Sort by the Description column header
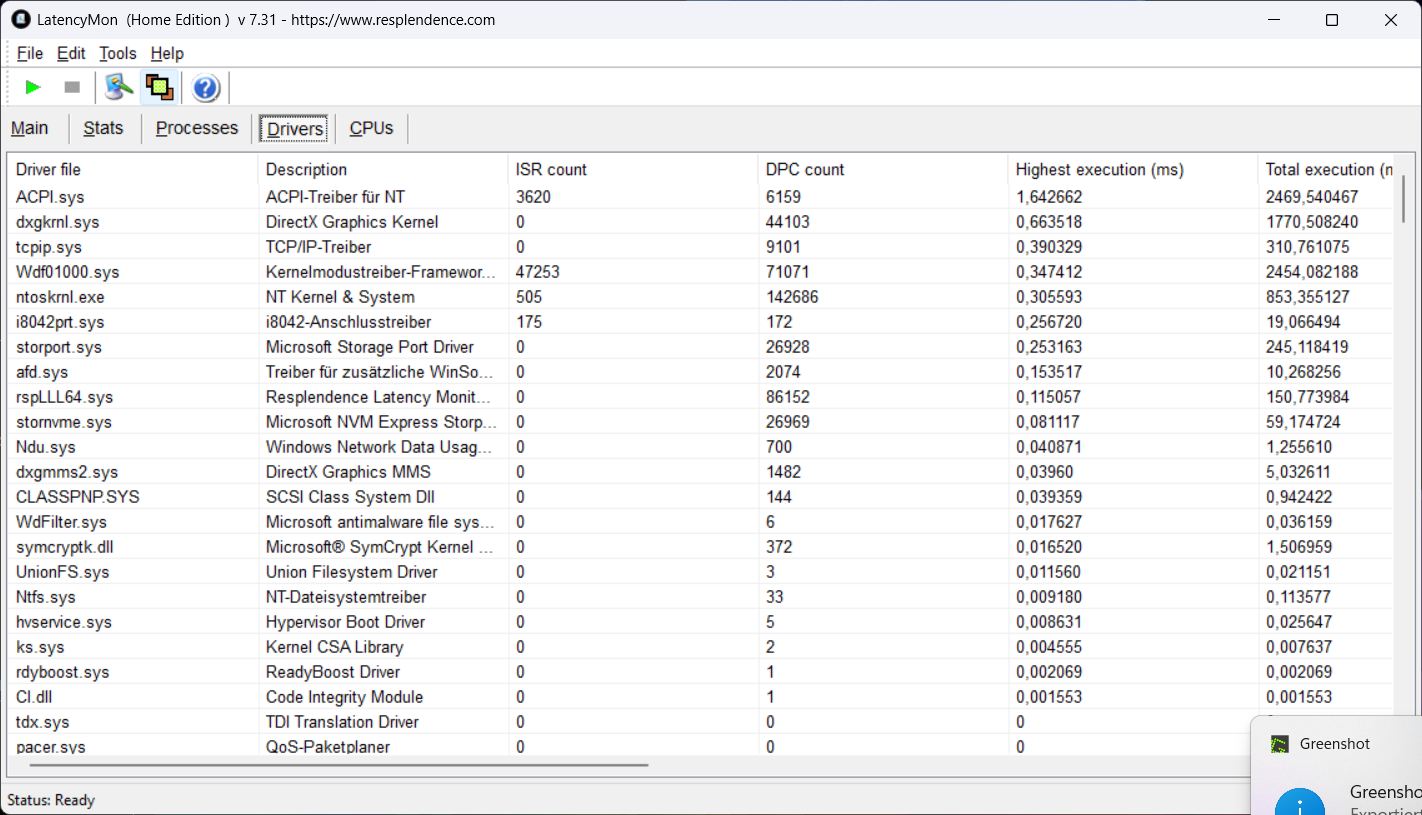Screen dimensions: 1422x815 [x=383, y=170]
